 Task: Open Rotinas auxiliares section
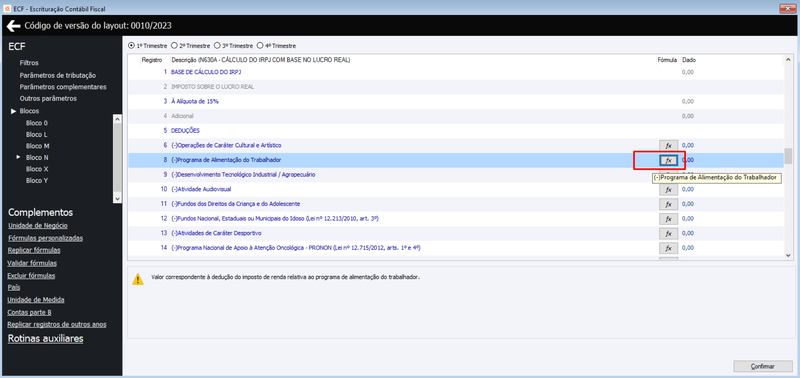pos(46,339)
